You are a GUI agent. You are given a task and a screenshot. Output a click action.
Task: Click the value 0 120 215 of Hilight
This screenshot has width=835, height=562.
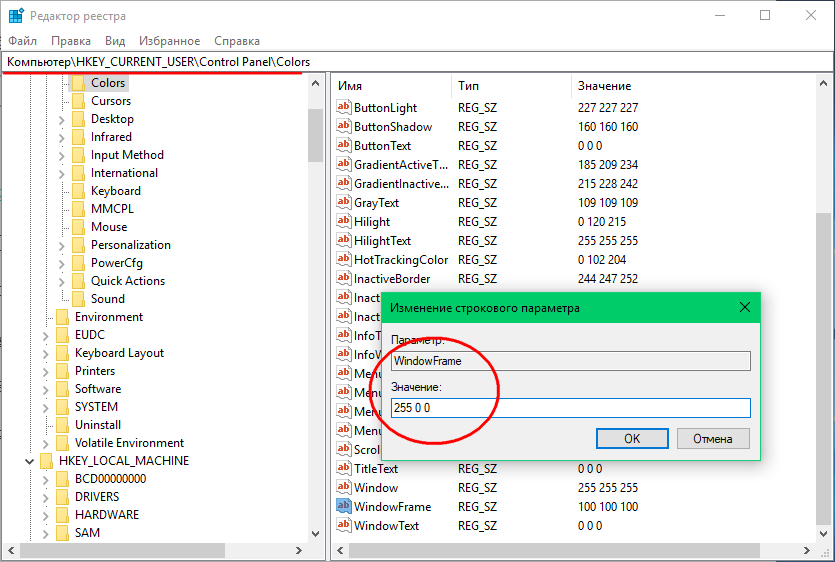602,222
